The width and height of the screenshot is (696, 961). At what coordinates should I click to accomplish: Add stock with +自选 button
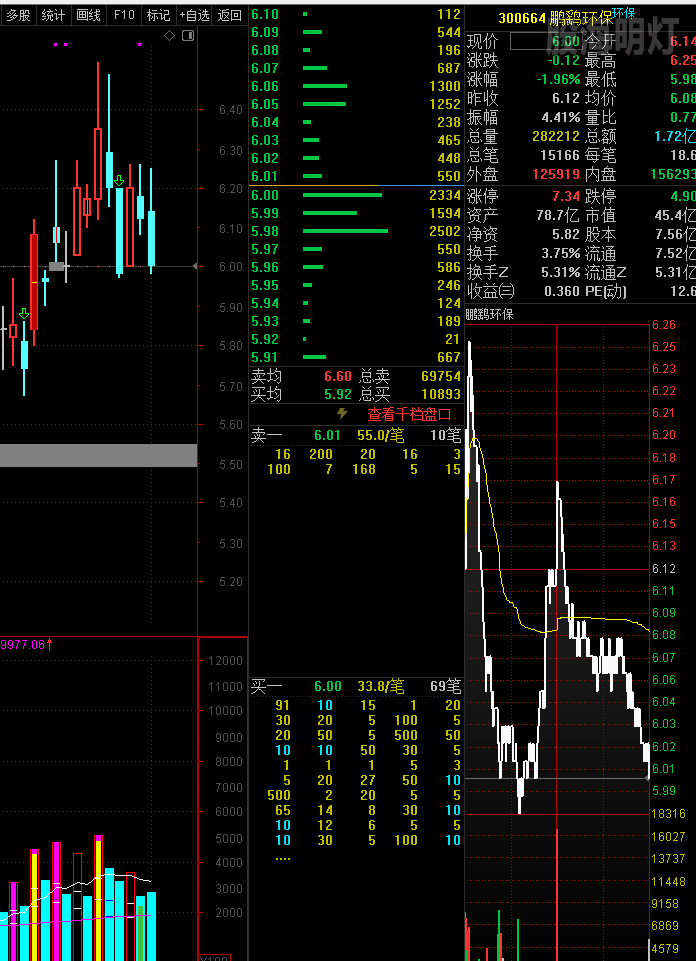(194, 15)
